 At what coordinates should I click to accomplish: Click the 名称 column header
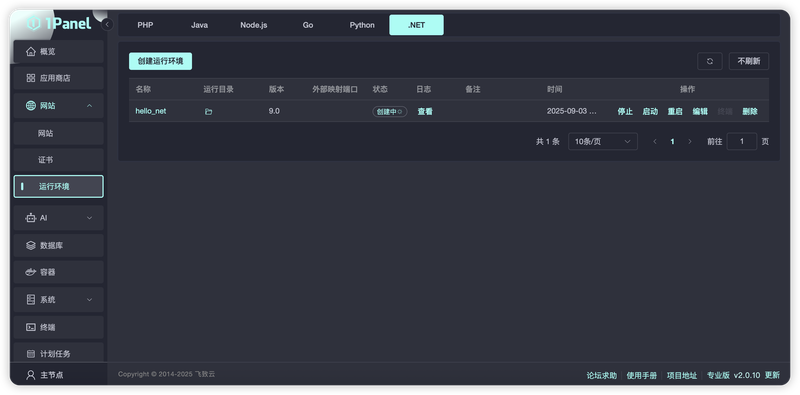(x=143, y=89)
